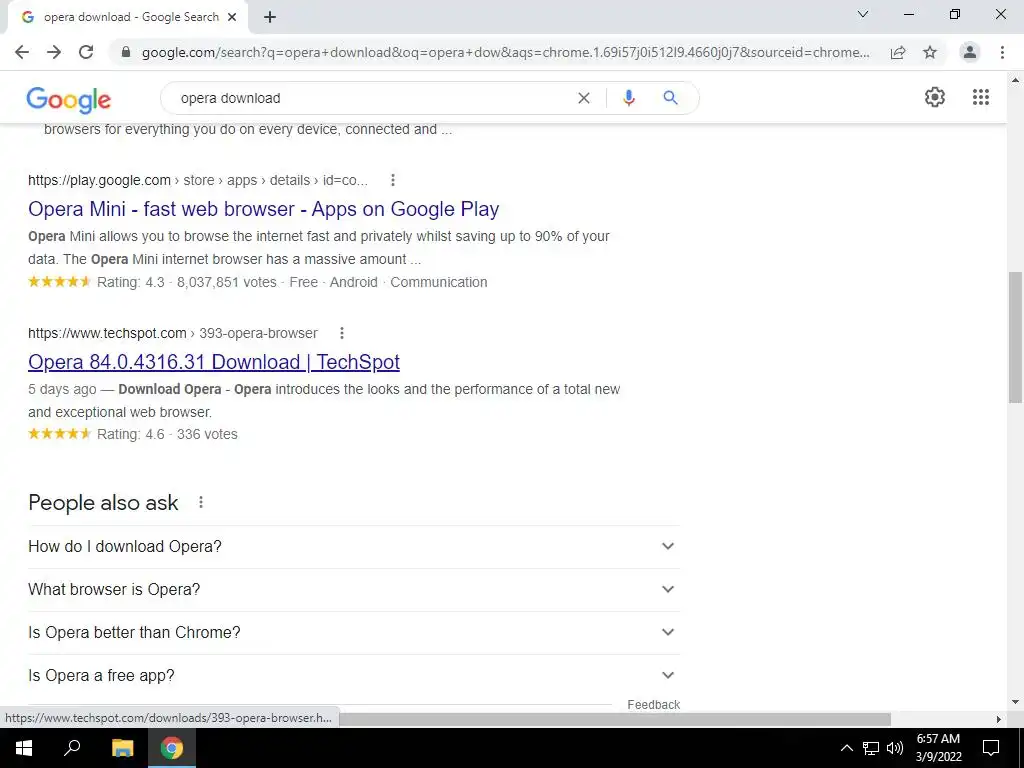Expand 'How do I download Opera?'
Viewport: 1024px width, 768px height.
coord(354,547)
